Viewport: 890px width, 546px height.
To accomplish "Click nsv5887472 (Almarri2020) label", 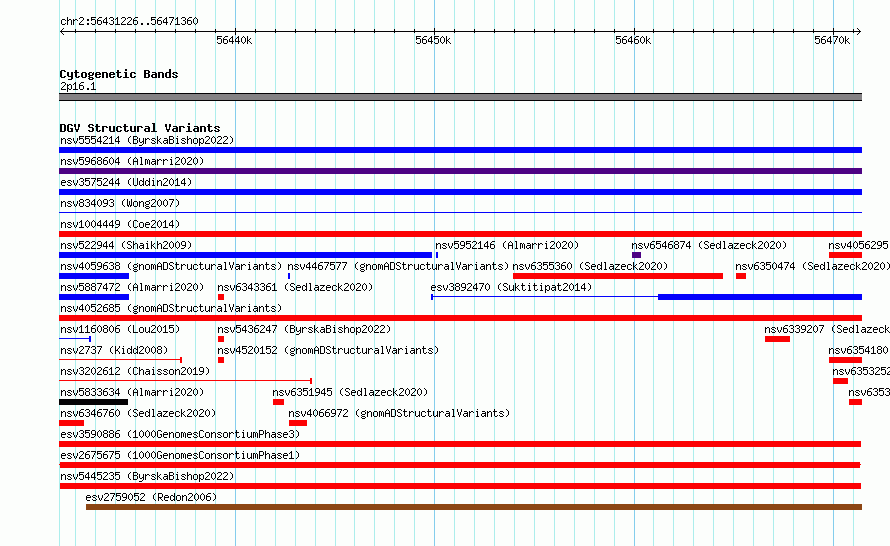I will coord(132,287).
